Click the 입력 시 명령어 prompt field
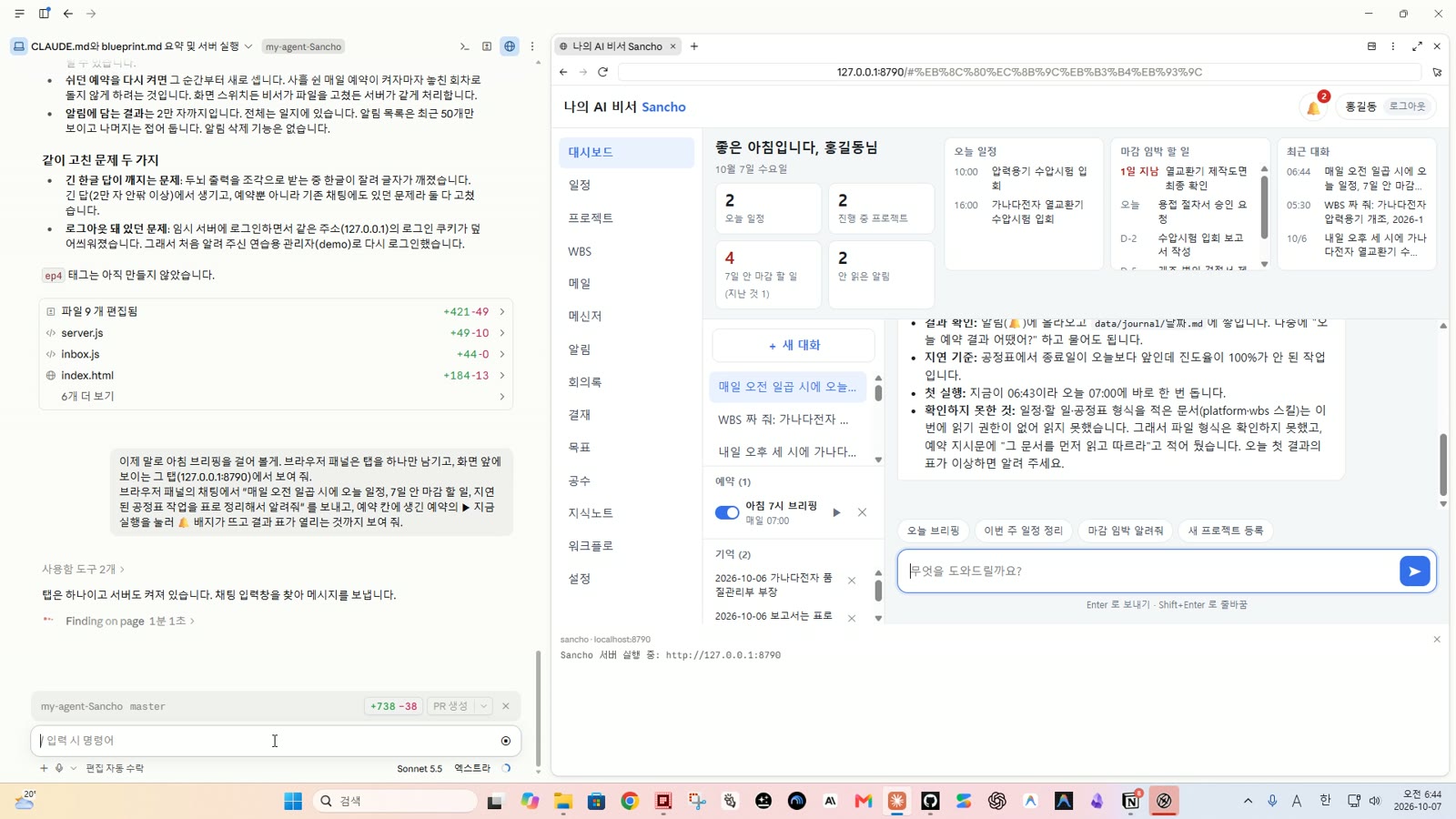 point(268,741)
